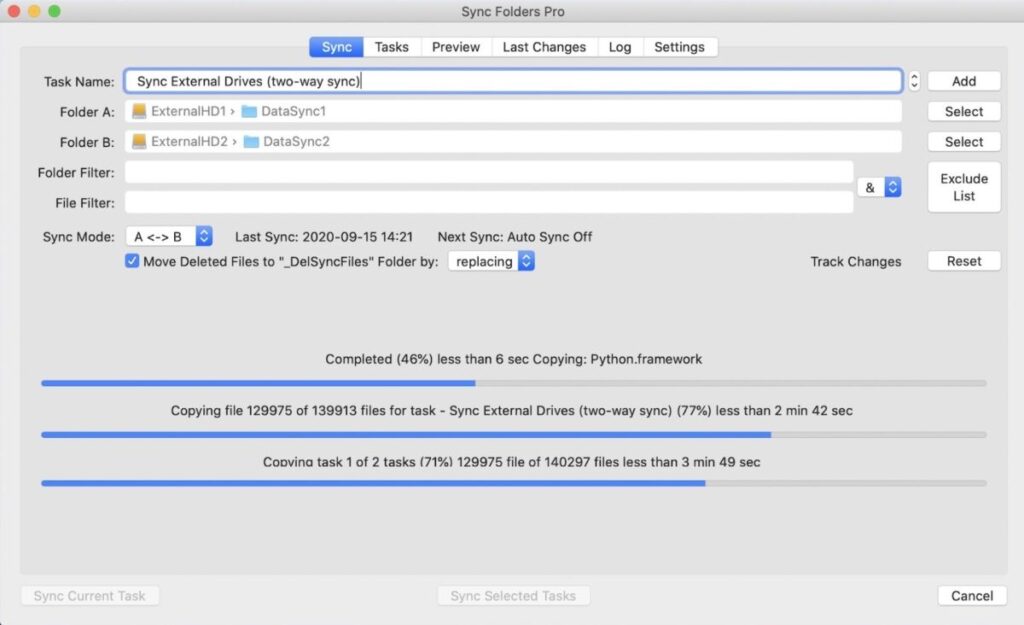The width and height of the screenshot is (1024, 625).
Task: Click the DataSync1 folder icon
Action: click(249, 111)
